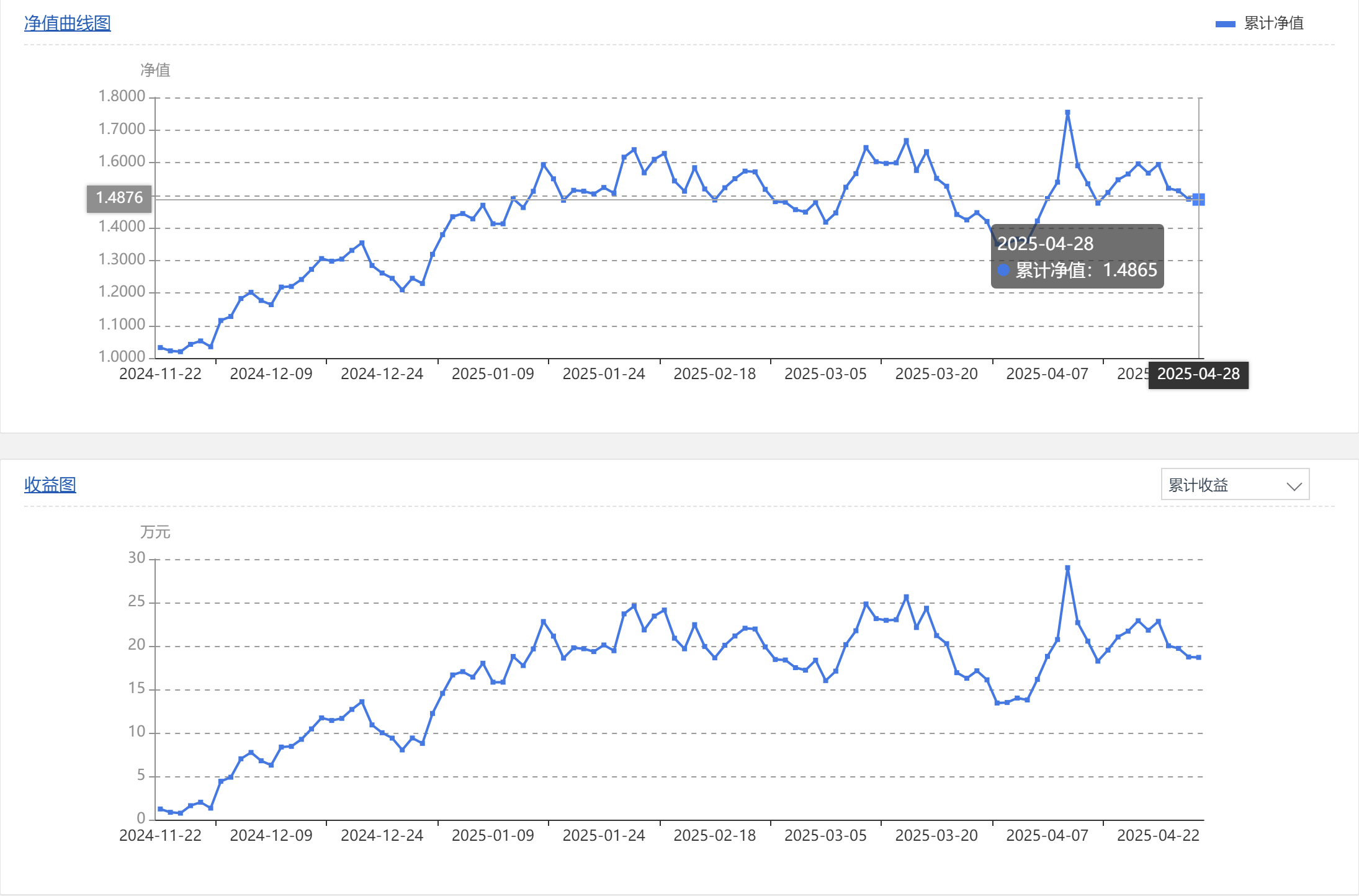This screenshot has width=1359, height=896.
Task: Click the blue 累计净值 legend color swatch
Action: click(1225, 24)
